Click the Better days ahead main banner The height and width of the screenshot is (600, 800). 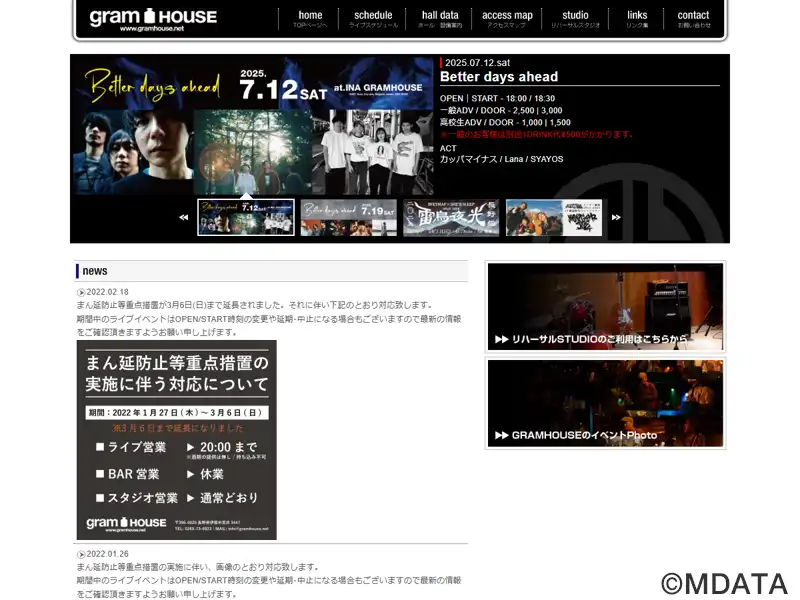(x=254, y=126)
